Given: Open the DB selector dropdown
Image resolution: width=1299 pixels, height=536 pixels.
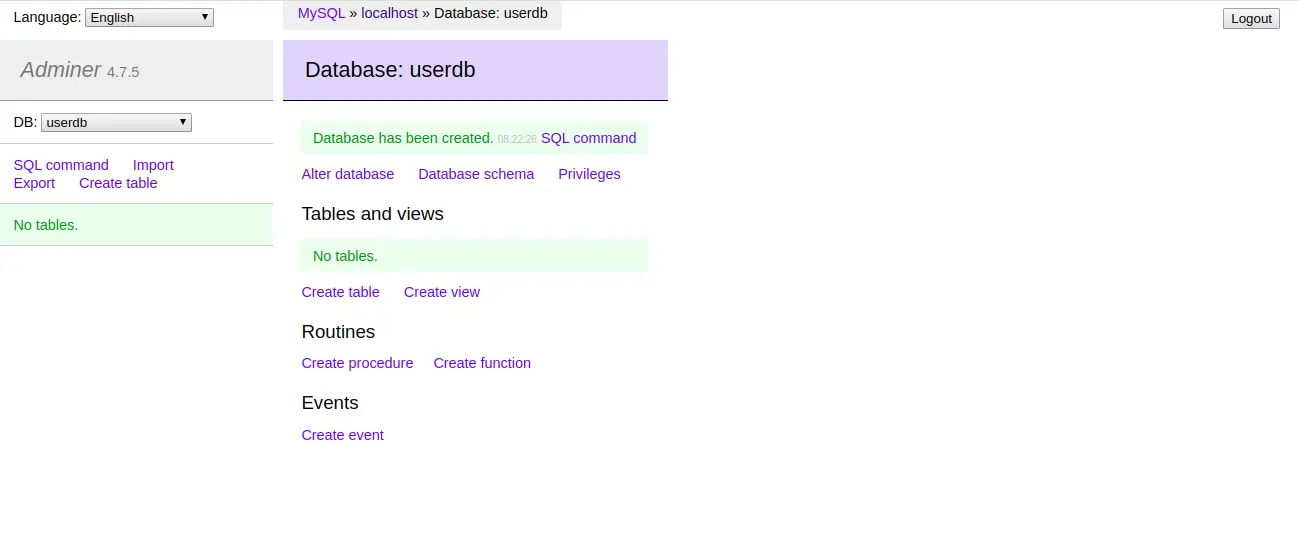Looking at the screenshot, I should (116, 122).
